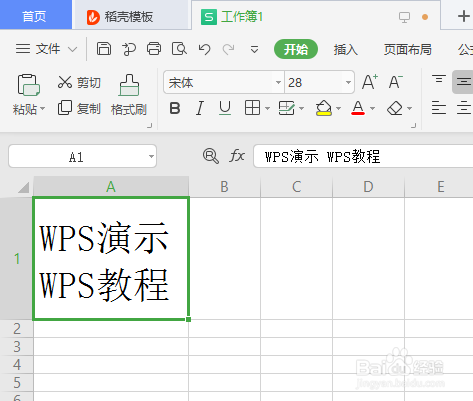Expand the quick access toolbar customize arrow
Screen dimensions: 473x401
tap(254, 50)
